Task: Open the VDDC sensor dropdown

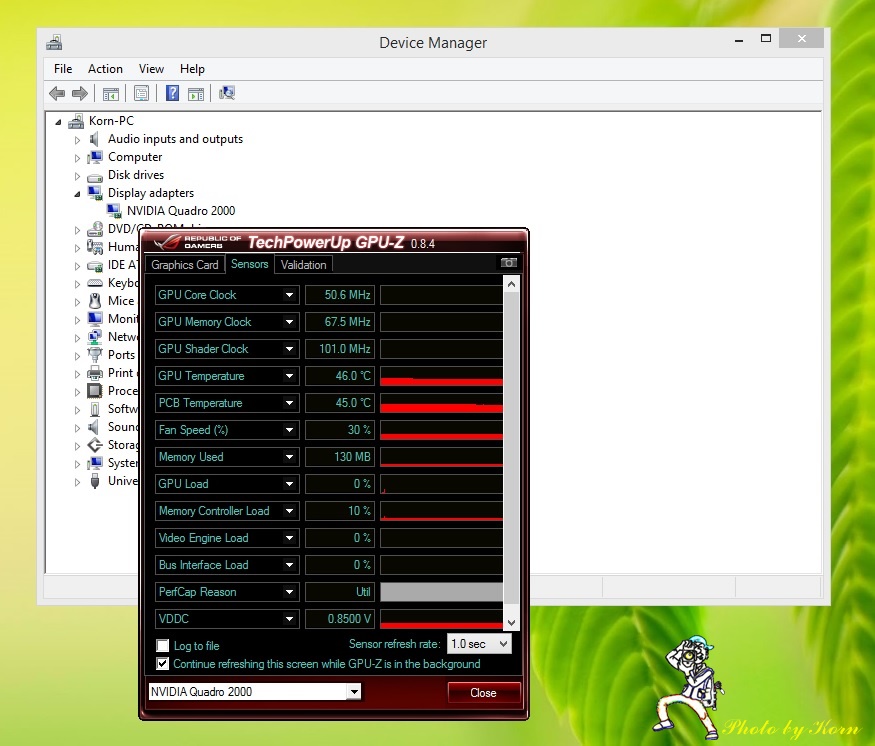Action: coord(289,618)
